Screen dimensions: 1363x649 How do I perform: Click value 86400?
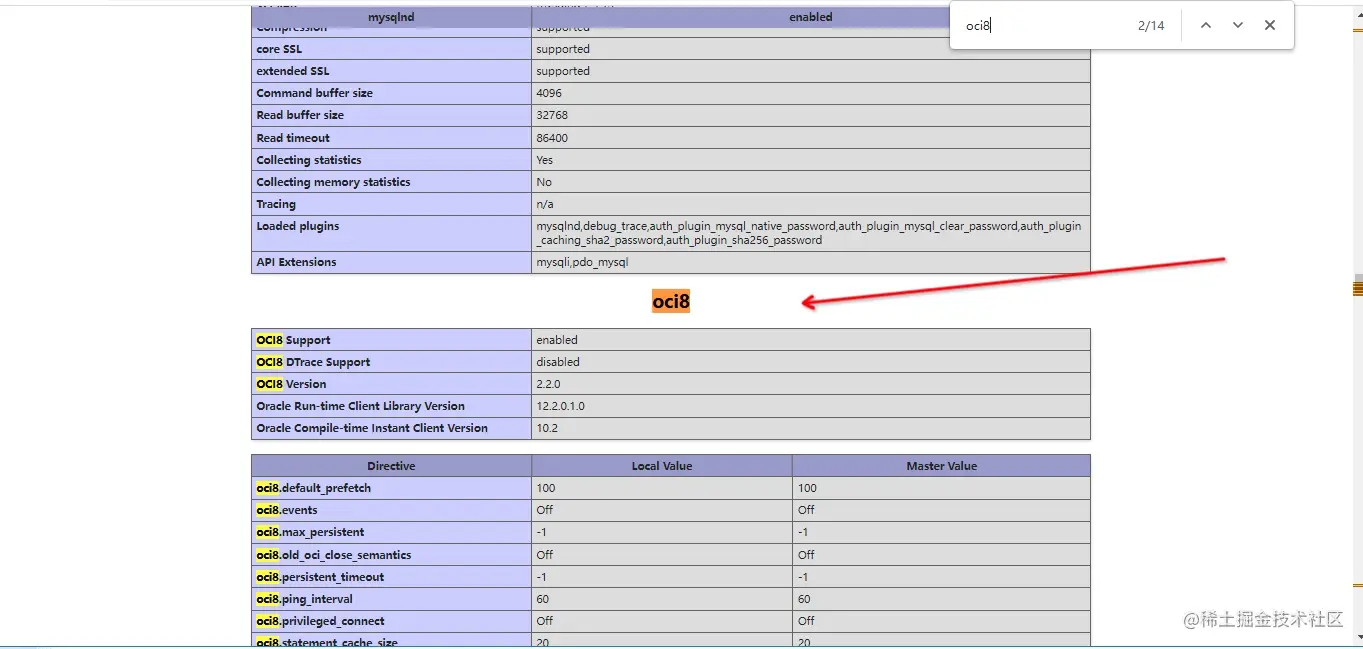click(x=552, y=138)
